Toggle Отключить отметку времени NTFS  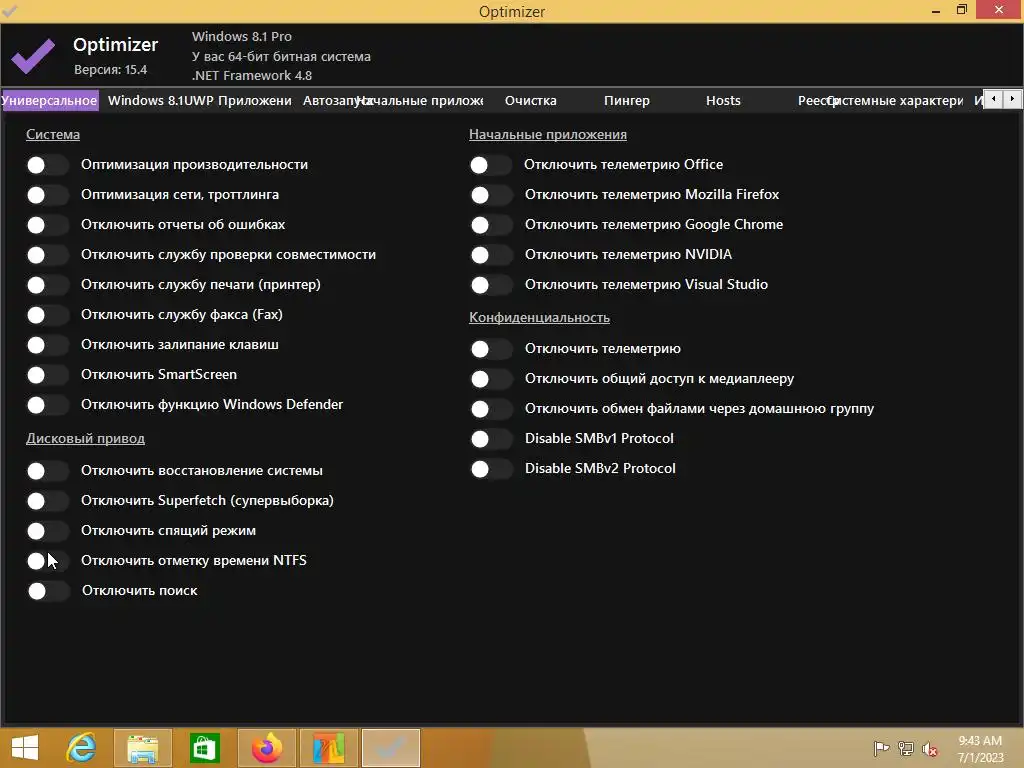pyautogui.click(x=47, y=560)
